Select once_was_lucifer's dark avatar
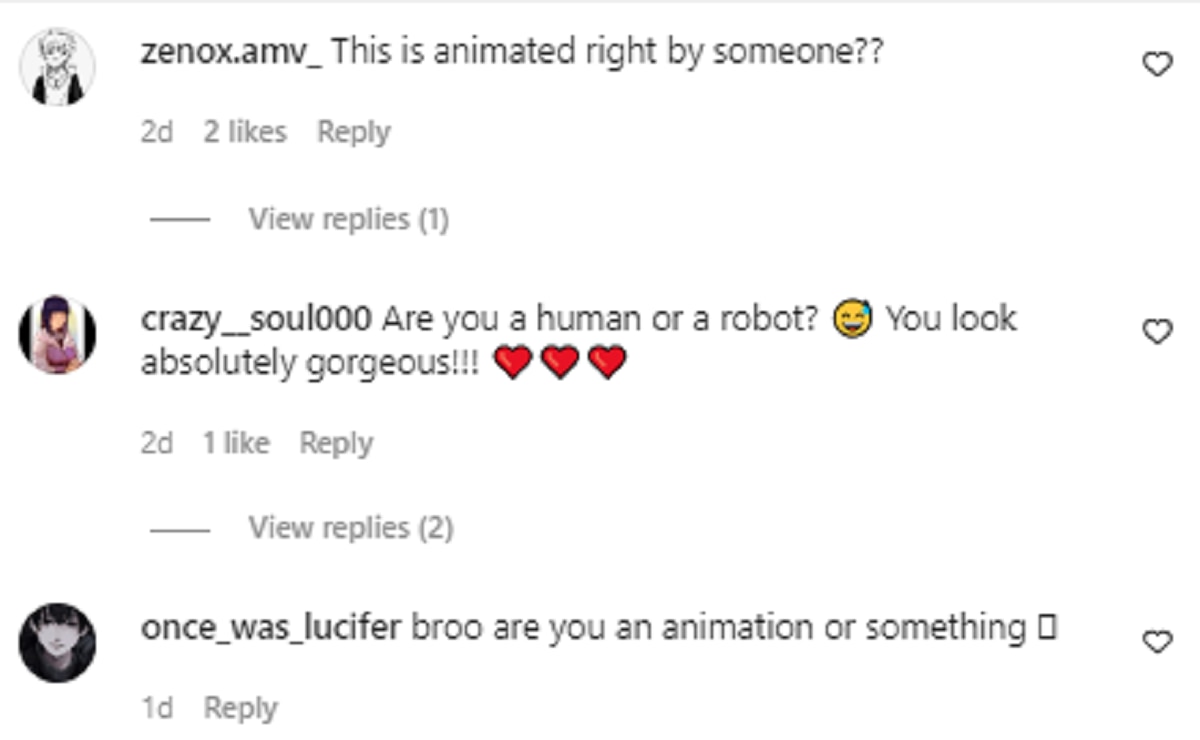 (58, 642)
